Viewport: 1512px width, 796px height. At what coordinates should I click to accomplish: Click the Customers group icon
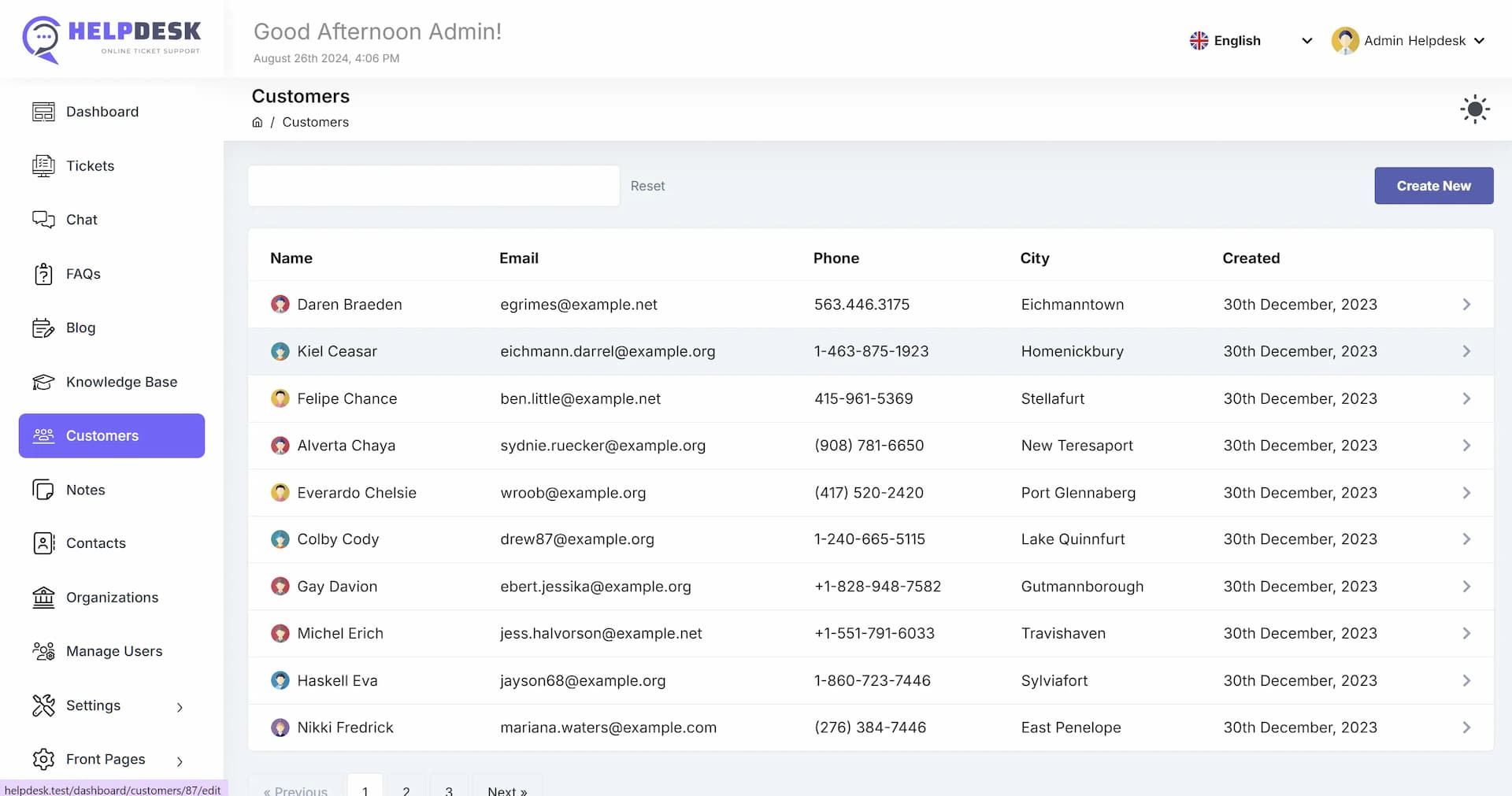[x=43, y=435]
